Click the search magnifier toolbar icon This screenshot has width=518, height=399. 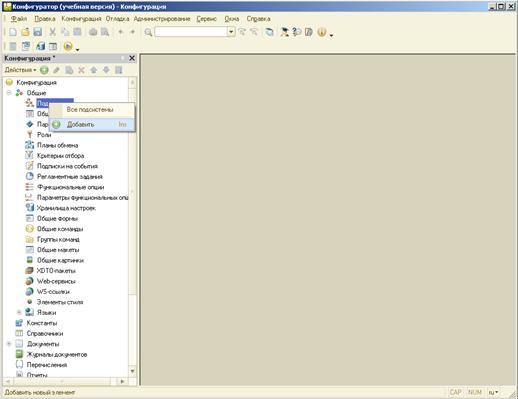[148, 32]
